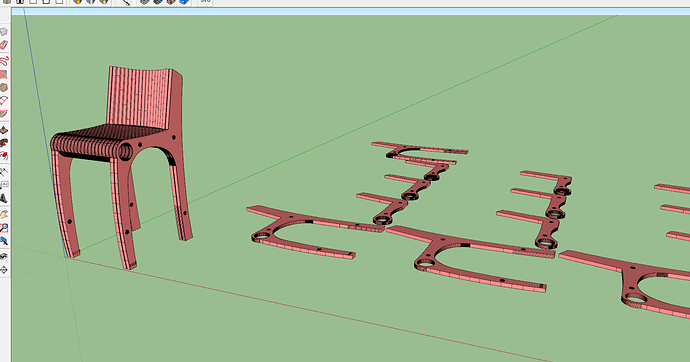Choose the Follow Me tool
Image resolution: width=690 pixels, height=362 pixels.
(x=4, y=143)
